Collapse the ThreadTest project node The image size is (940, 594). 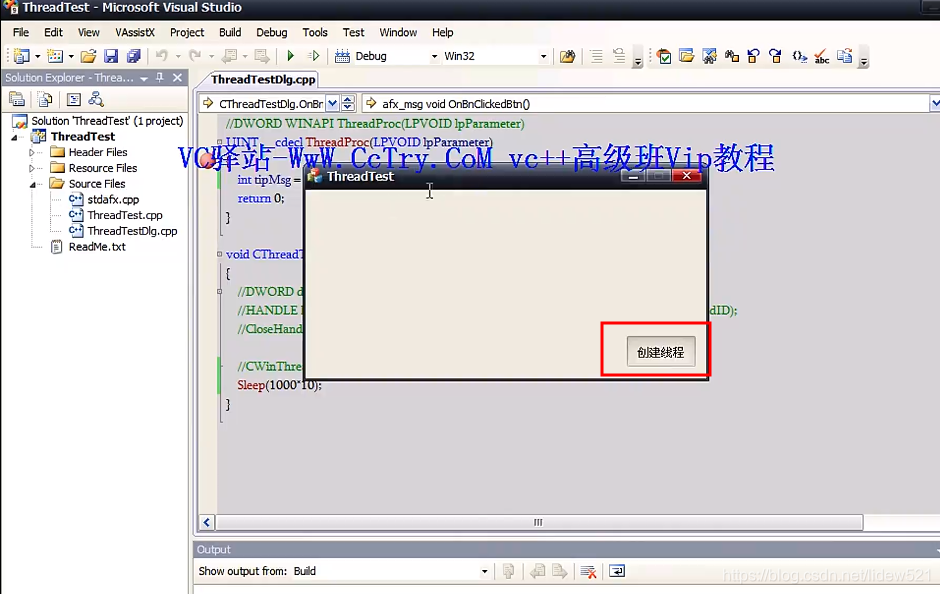click(14, 137)
